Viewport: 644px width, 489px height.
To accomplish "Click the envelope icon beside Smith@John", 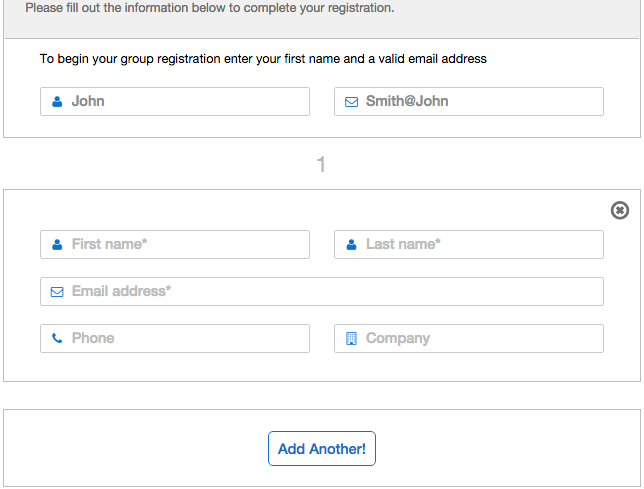I will [351, 101].
